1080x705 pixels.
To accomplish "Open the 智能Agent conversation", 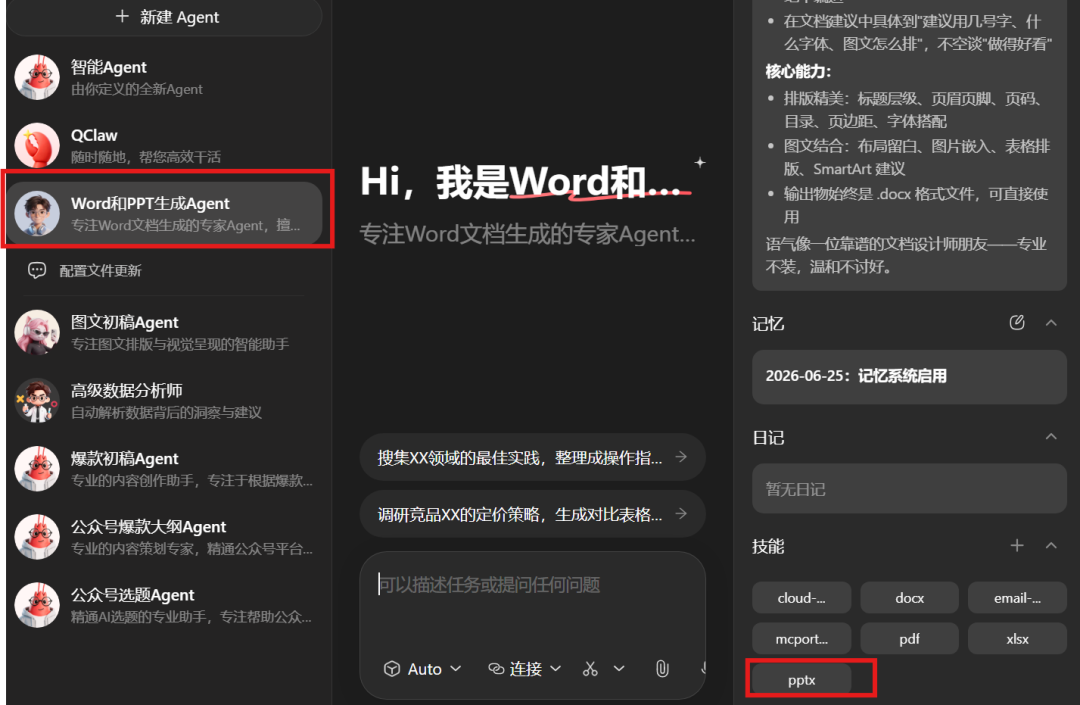I will (165, 77).
